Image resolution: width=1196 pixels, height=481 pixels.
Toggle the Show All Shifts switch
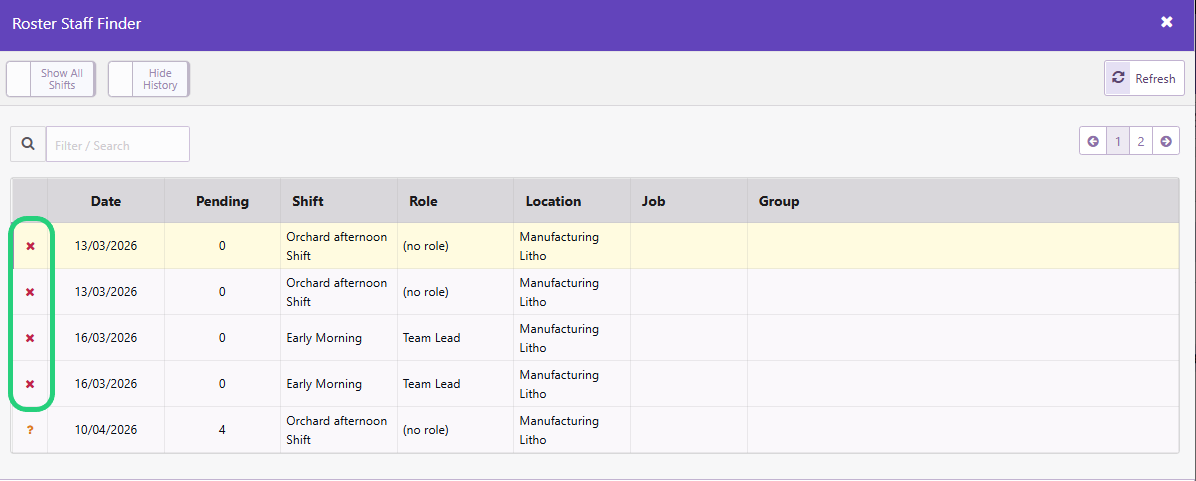[x=50, y=79]
